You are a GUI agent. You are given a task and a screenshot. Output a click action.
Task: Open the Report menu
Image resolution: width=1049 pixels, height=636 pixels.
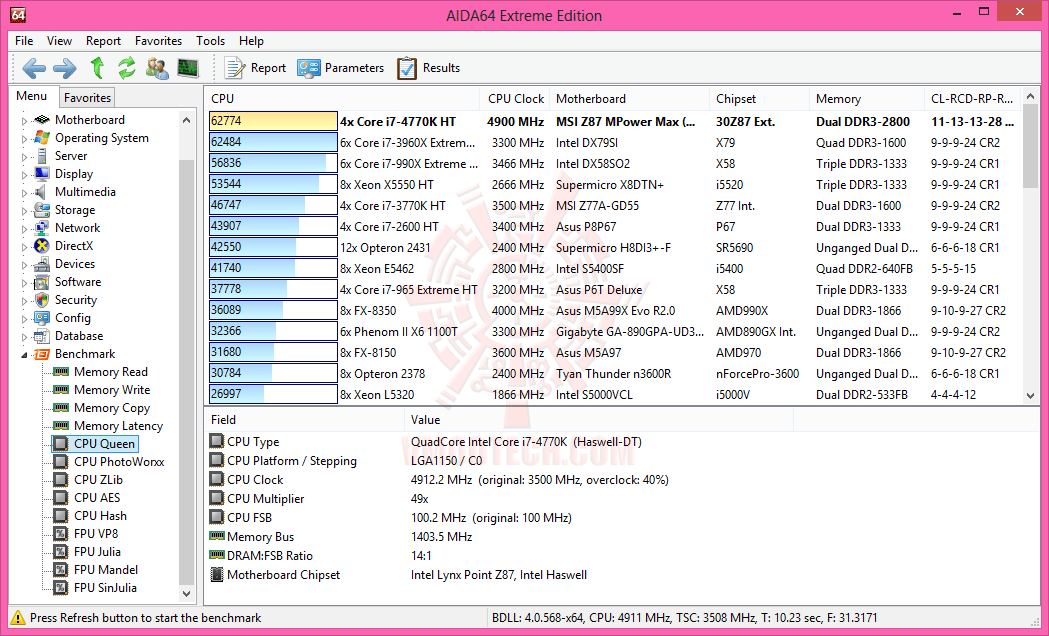[x=103, y=41]
